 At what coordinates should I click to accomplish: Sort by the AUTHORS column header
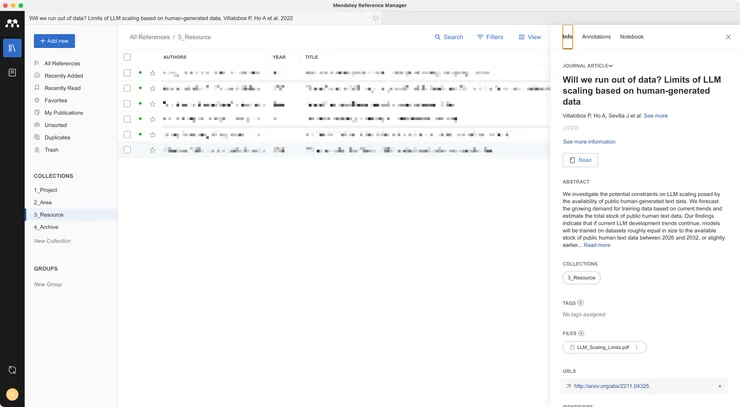tap(175, 57)
